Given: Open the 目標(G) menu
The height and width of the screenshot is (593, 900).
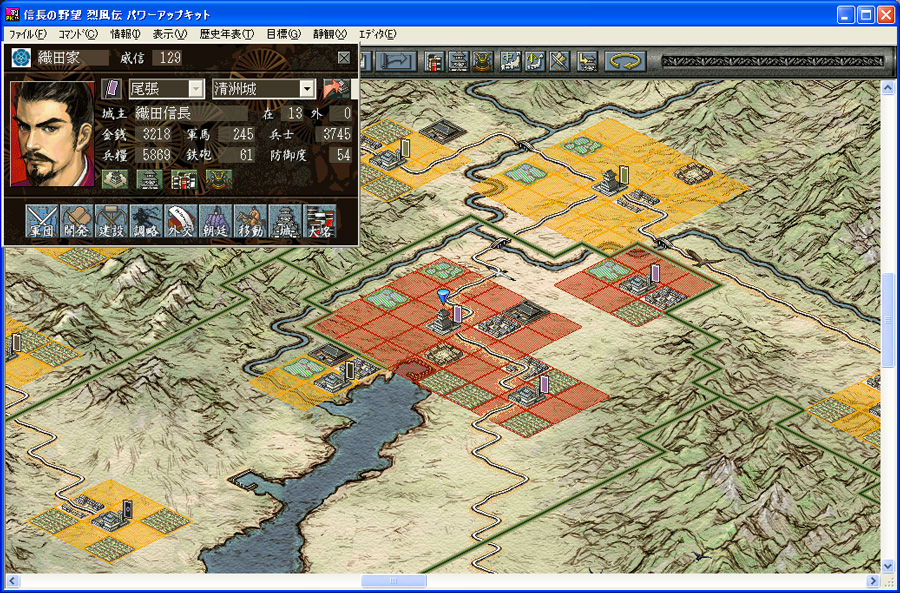Looking at the screenshot, I should [284, 34].
